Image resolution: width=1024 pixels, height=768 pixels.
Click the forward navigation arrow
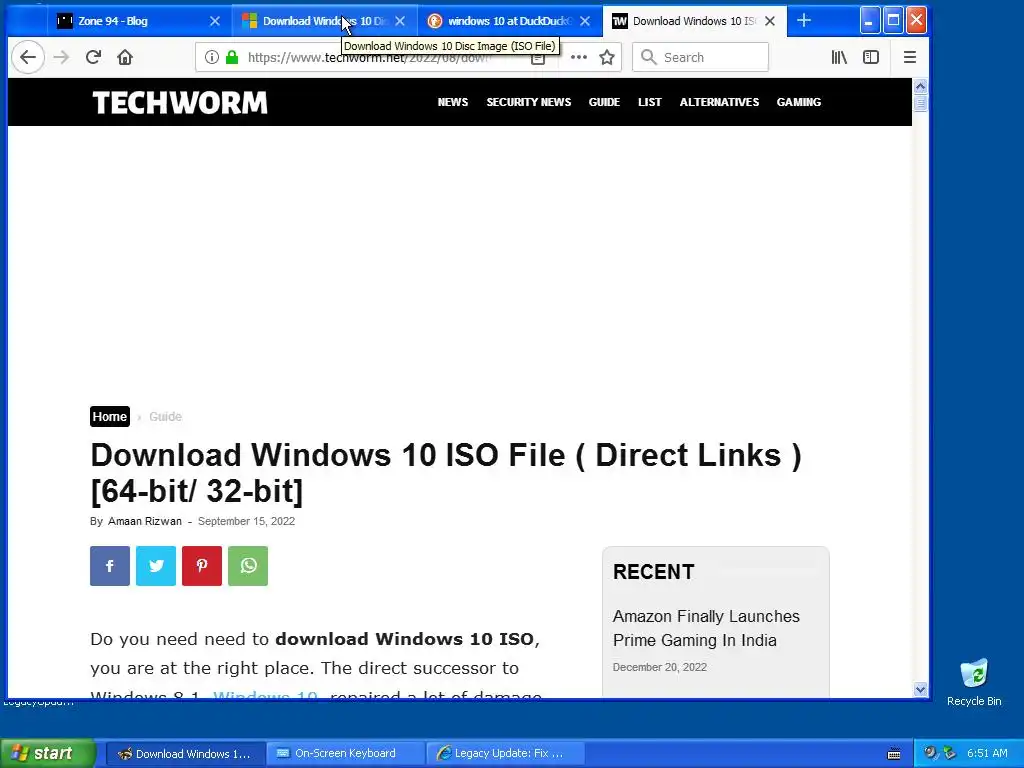[x=61, y=57]
